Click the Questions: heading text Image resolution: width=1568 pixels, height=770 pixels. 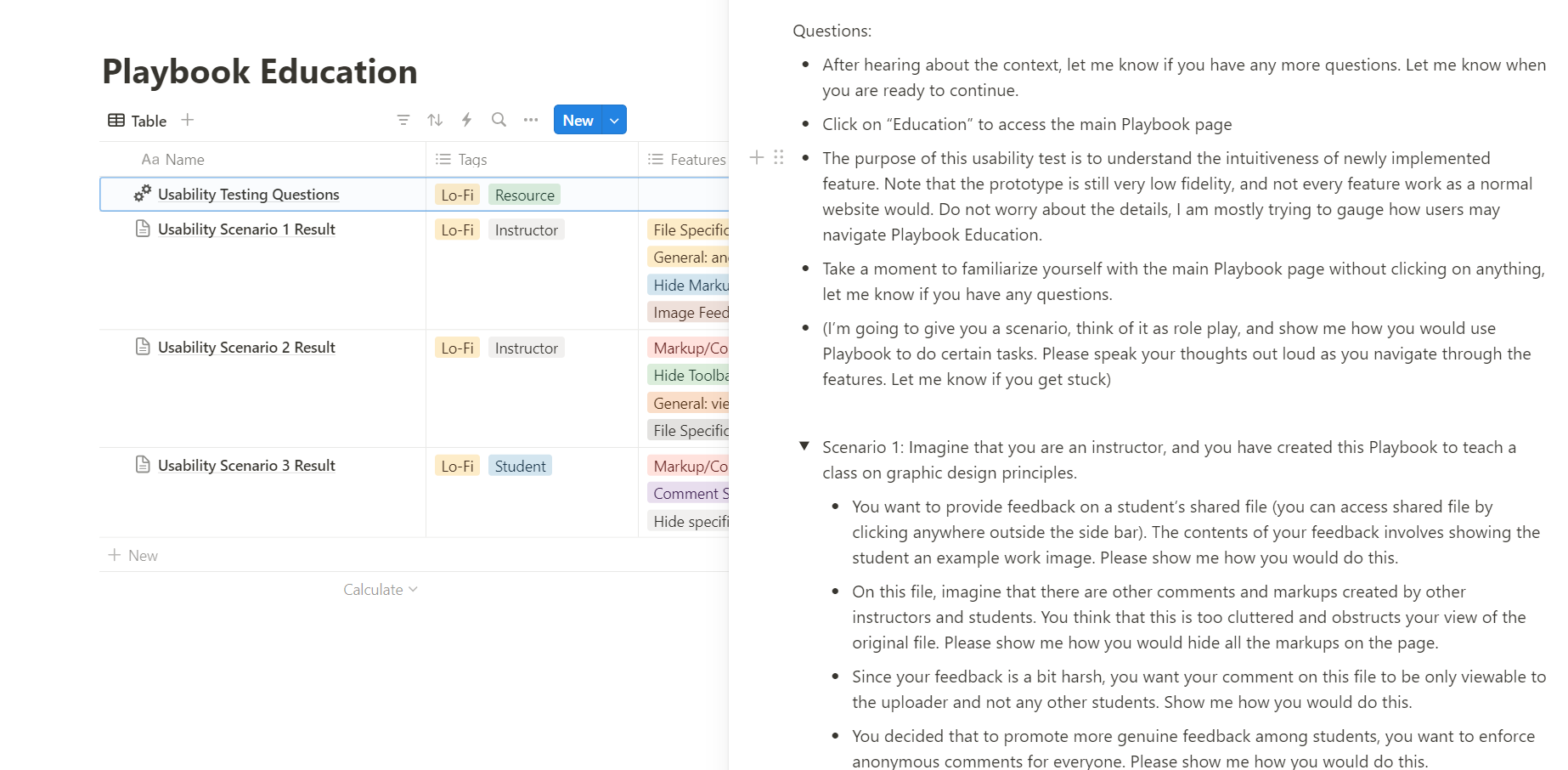[832, 31]
